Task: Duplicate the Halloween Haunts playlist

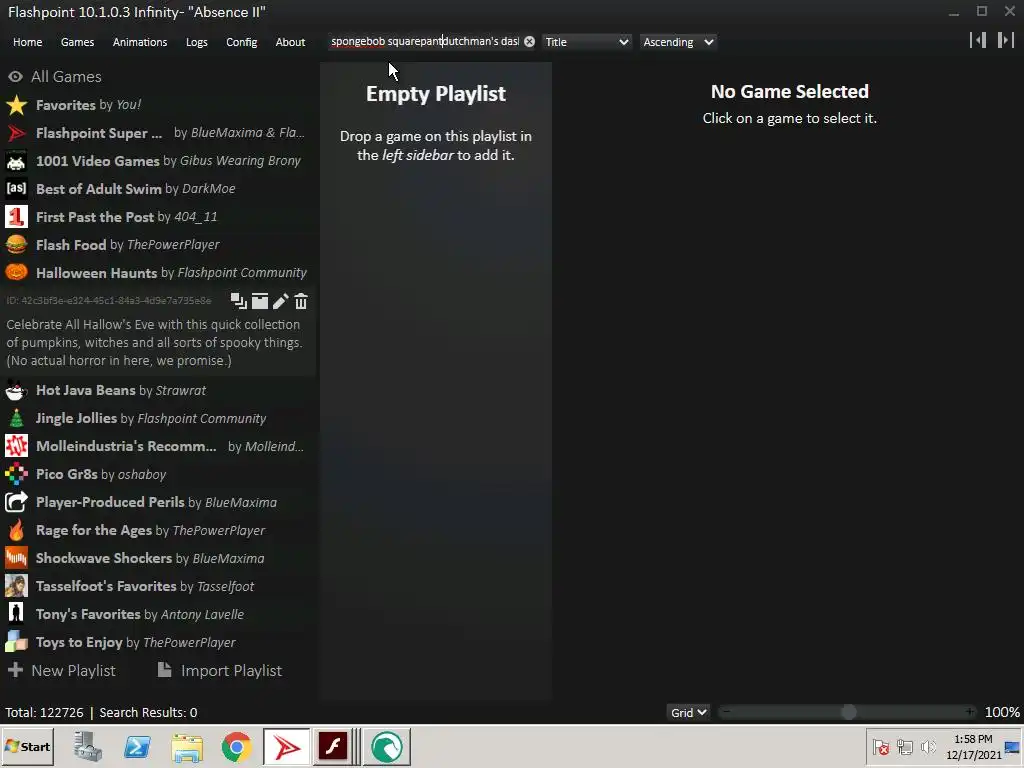Action: [238, 301]
